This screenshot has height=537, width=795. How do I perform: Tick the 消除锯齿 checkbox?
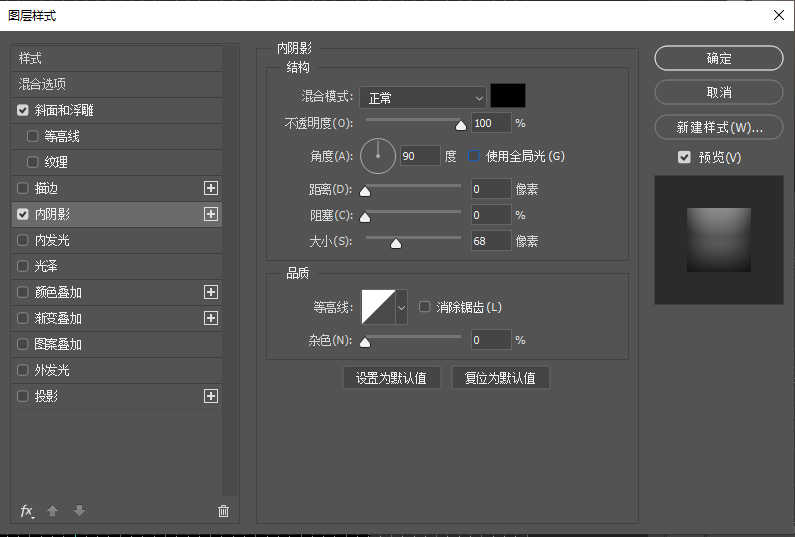424,306
